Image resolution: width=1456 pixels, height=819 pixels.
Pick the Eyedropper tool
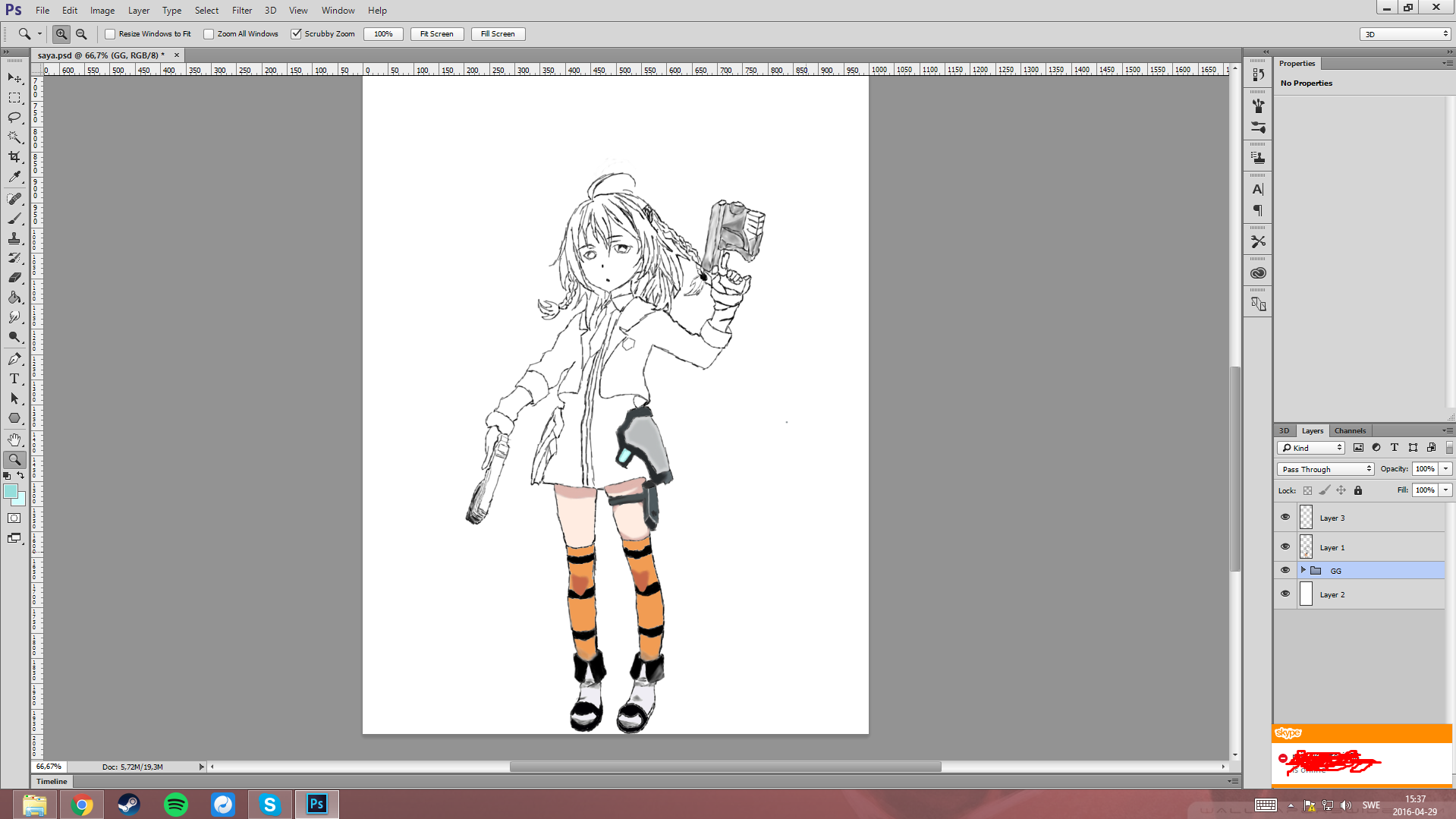pyautogui.click(x=14, y=177)
